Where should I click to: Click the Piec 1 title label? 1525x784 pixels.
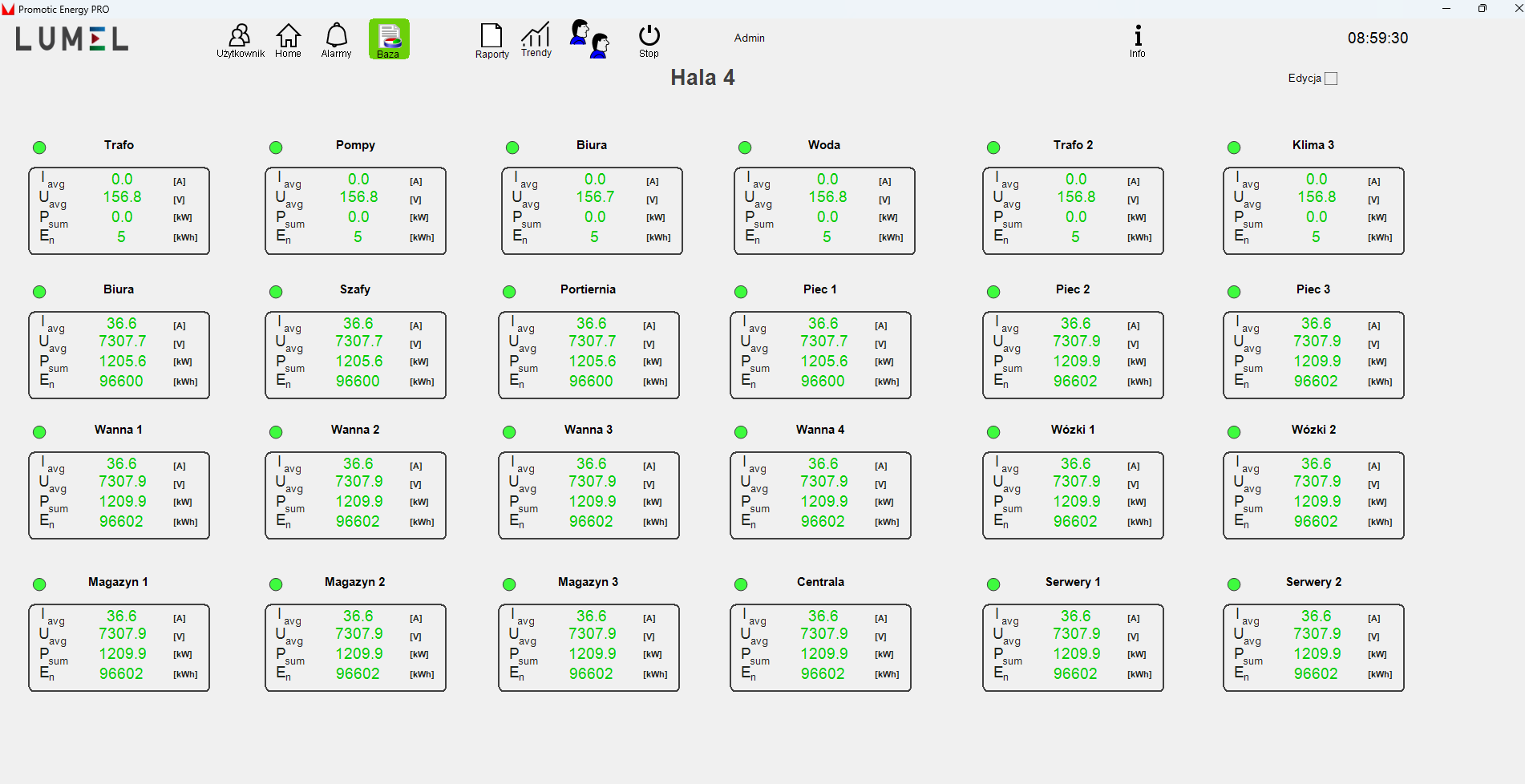tap(819, 289)
